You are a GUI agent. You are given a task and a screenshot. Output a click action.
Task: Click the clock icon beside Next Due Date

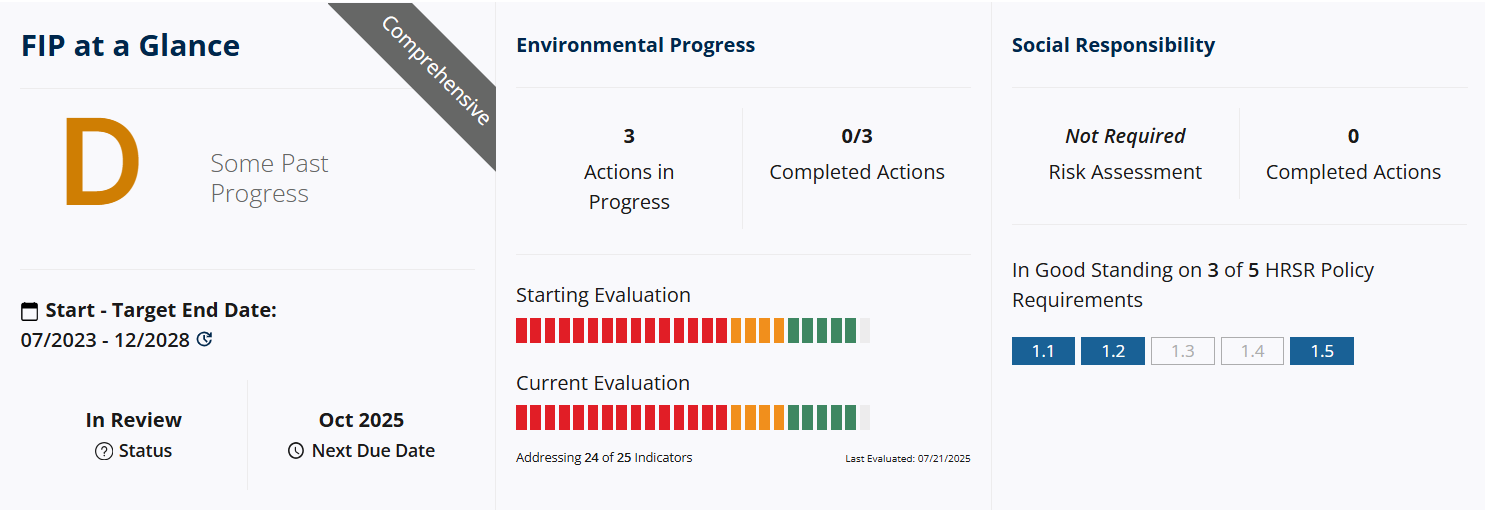tap(296, 451)
